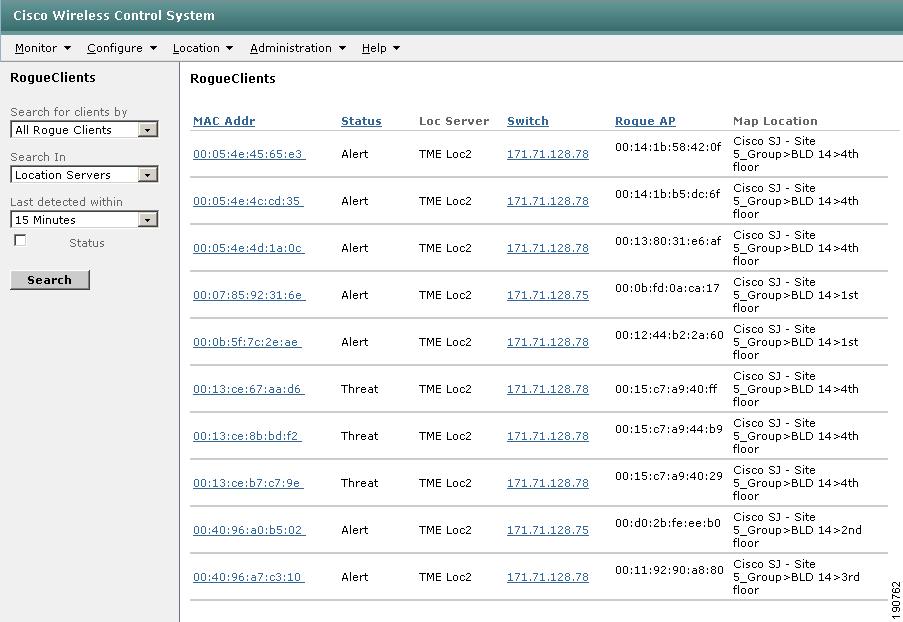This screenshot has height=622, width=903.
Task: Open switch 171.71.128.78 for client 00:0b:5f:7c:2e:ae
Action: 548,342
